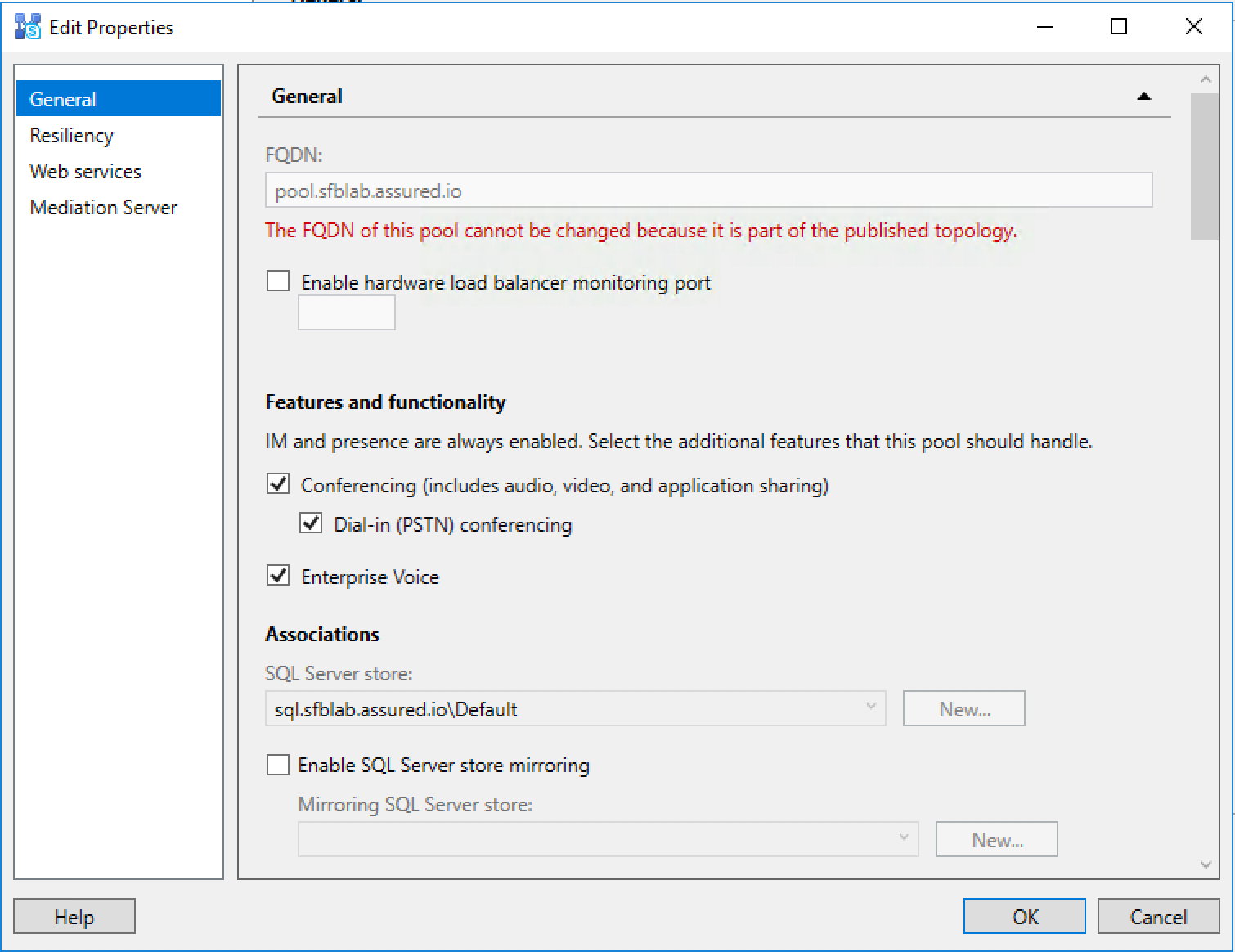Click the red FQDN cannot be changed message
The height and width of the screenshot is (952, 1235).
pos(640,231)
